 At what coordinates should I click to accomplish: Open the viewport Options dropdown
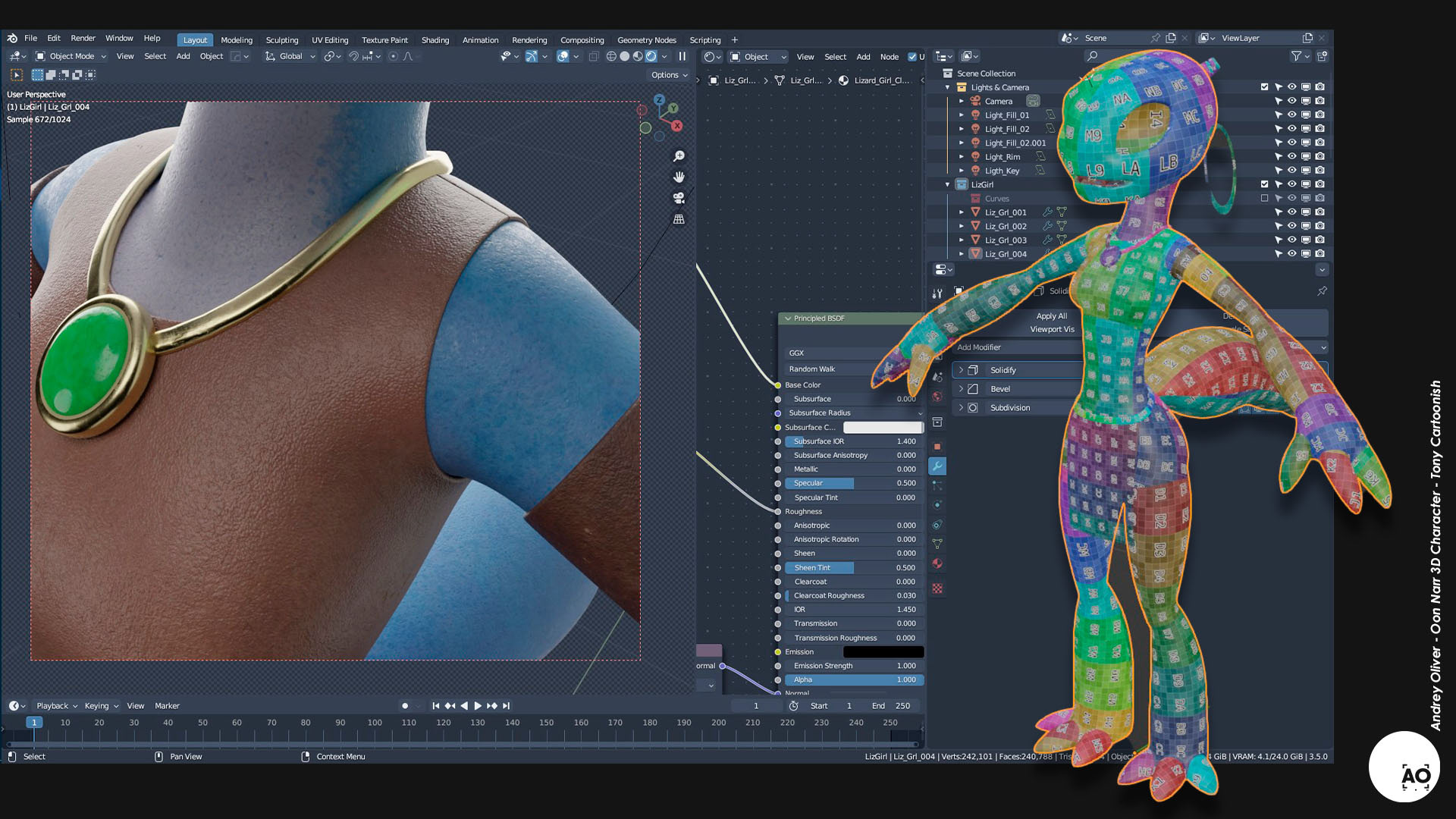(669, 75)
